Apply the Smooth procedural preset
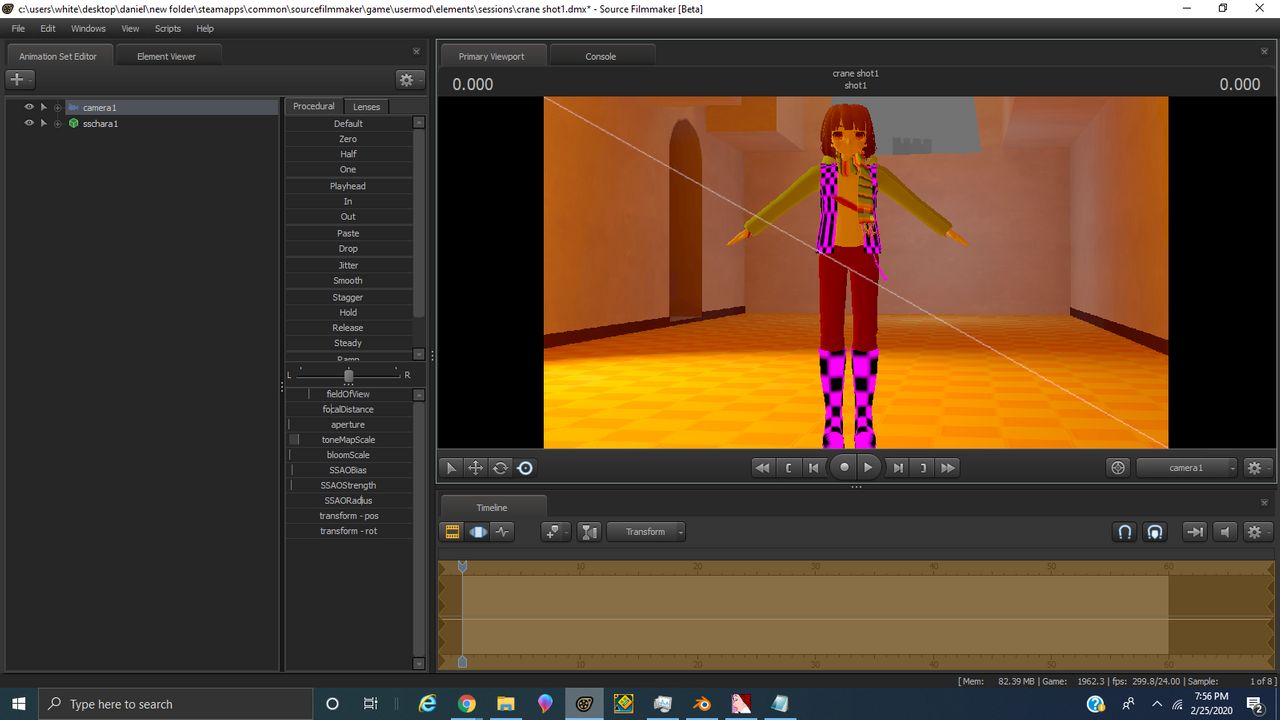1280x720 pixels. pos(348,281)
